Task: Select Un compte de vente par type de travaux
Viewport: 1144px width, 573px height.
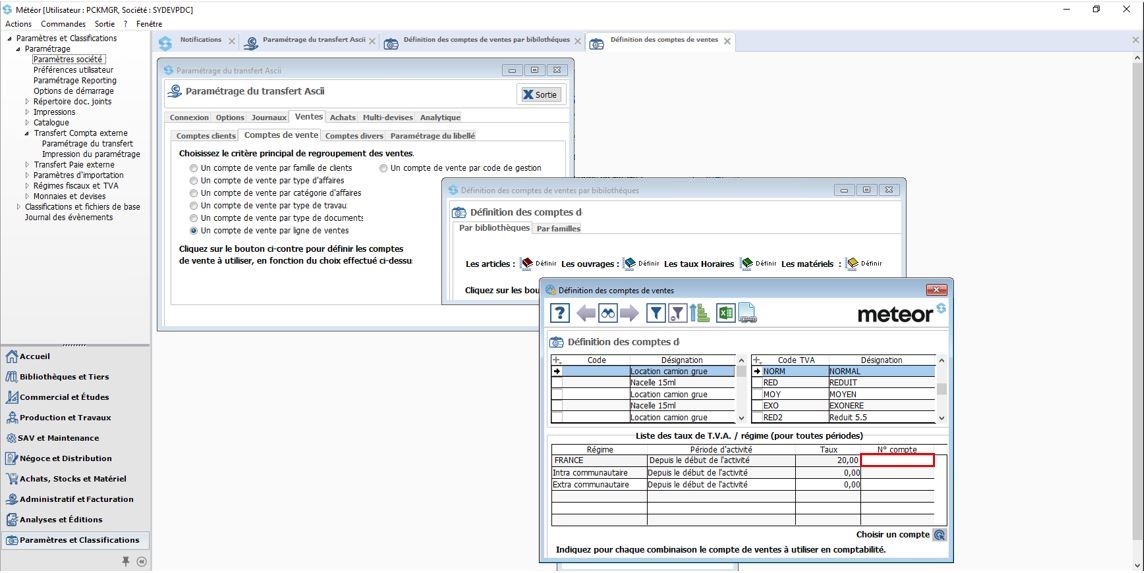Action: pyautogui.click(x=193, y=206)
